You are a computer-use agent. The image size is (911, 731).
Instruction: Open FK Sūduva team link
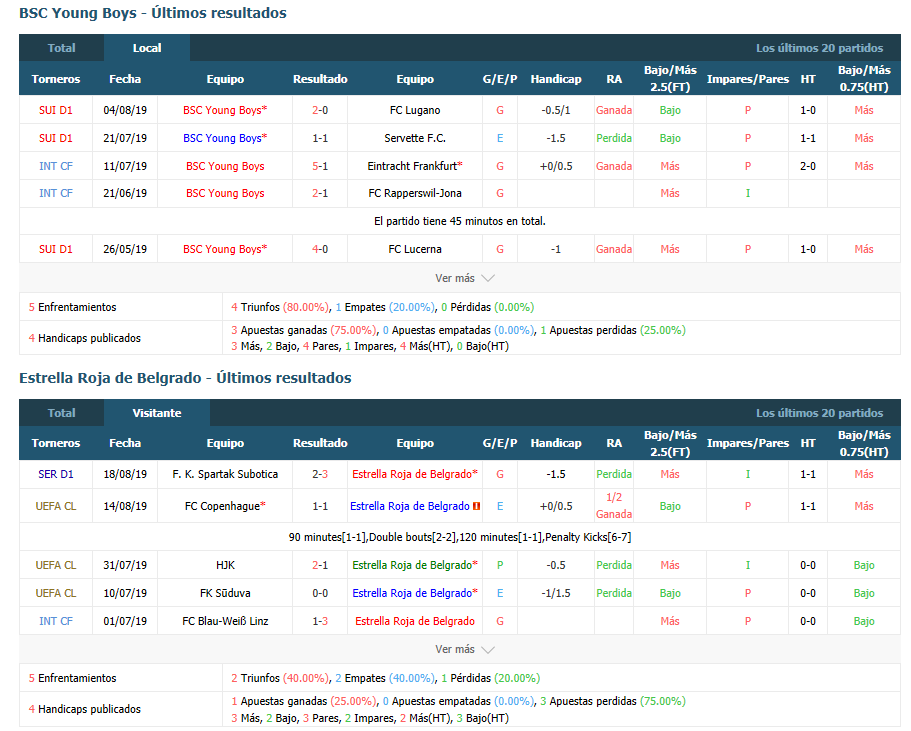coord(225,593)
